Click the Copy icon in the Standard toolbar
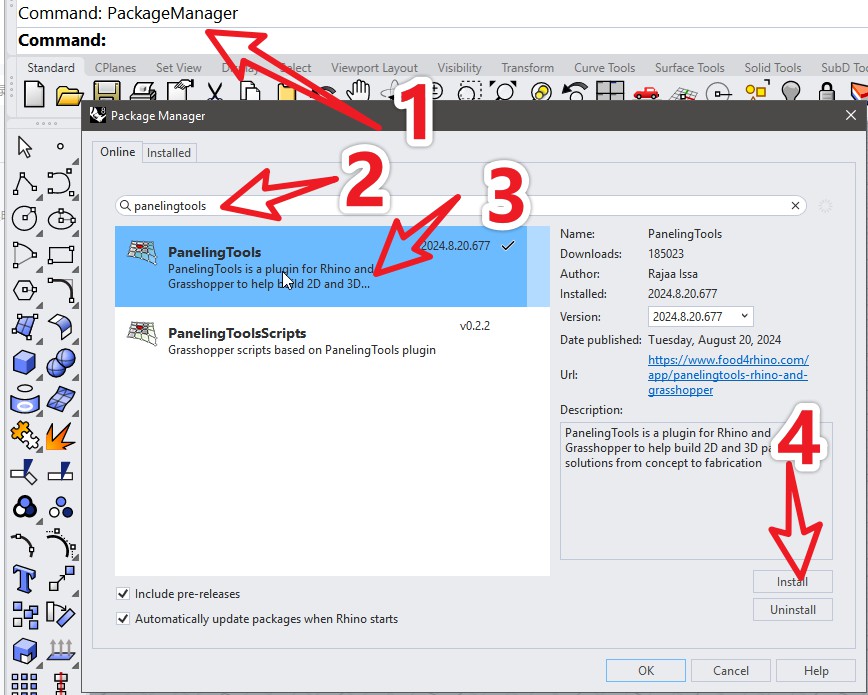The width and height of the screenshot is (868, 695). click(x=250, y=91)
